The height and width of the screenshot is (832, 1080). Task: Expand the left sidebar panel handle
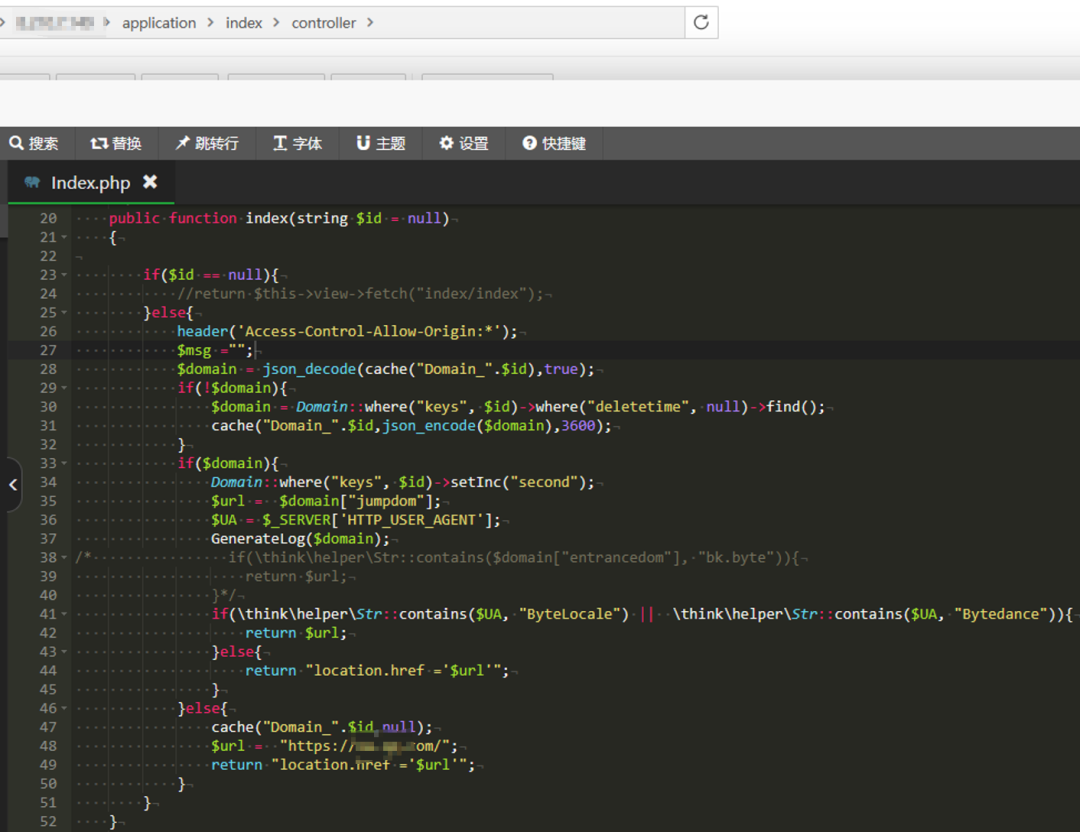pyautogui.click(x=12, y=485)
